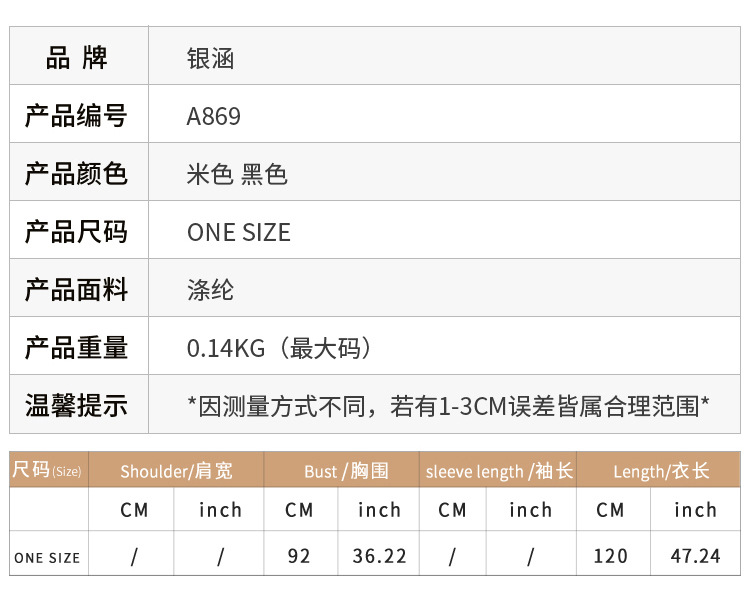Click the Length/衣长 column header
The height and width of the screenshot is (594, 750).
(x=661, y=471)
